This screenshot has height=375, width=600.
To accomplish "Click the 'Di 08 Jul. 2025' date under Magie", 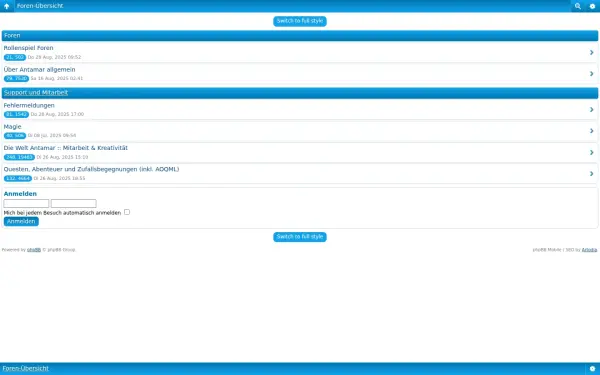I will pos(52,136).
